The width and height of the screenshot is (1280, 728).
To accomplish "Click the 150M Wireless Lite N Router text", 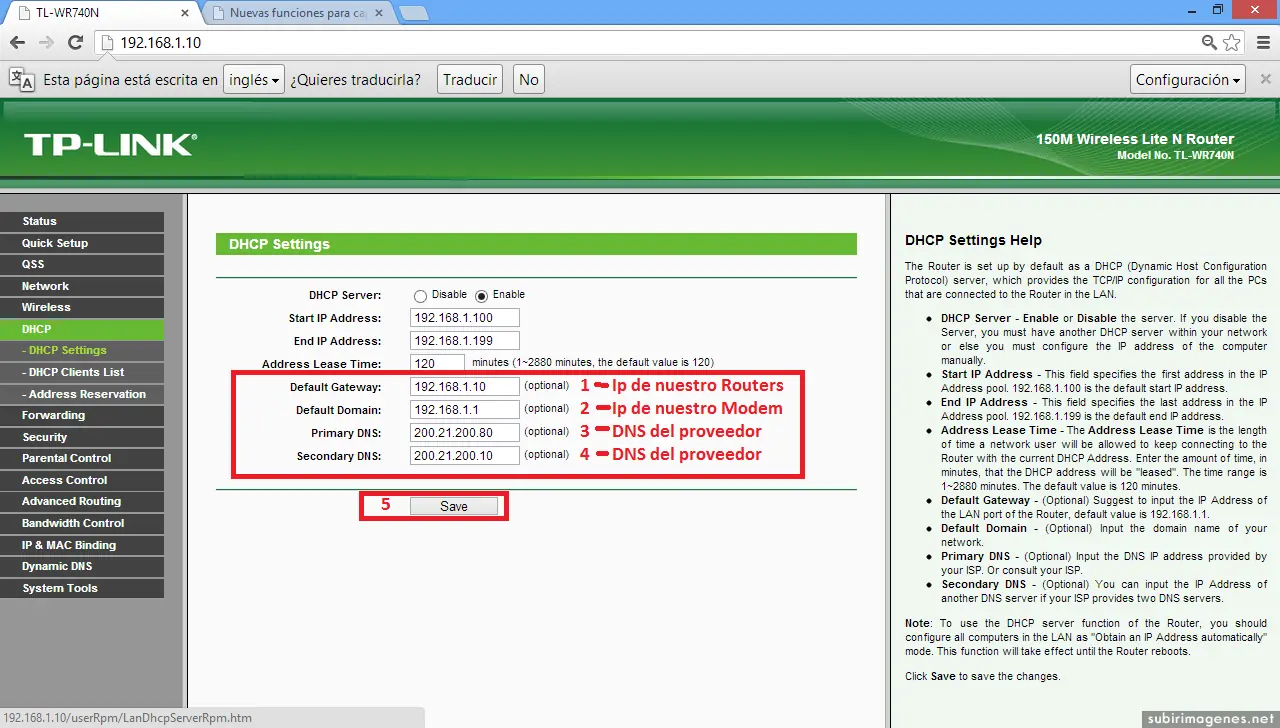I will click(1135, 139).
